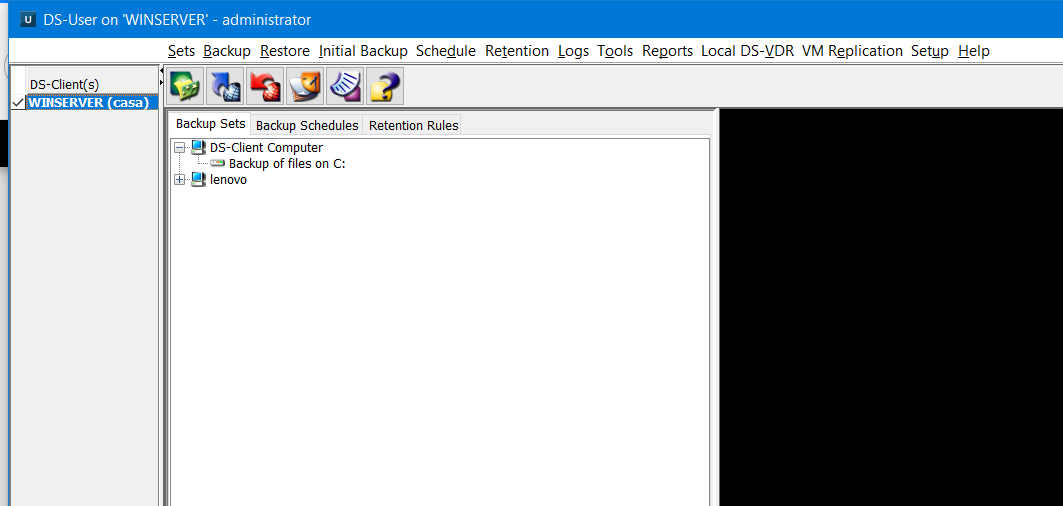
Task: Click the drive icon beside Backup of files on C:
Action: (218, 163)
